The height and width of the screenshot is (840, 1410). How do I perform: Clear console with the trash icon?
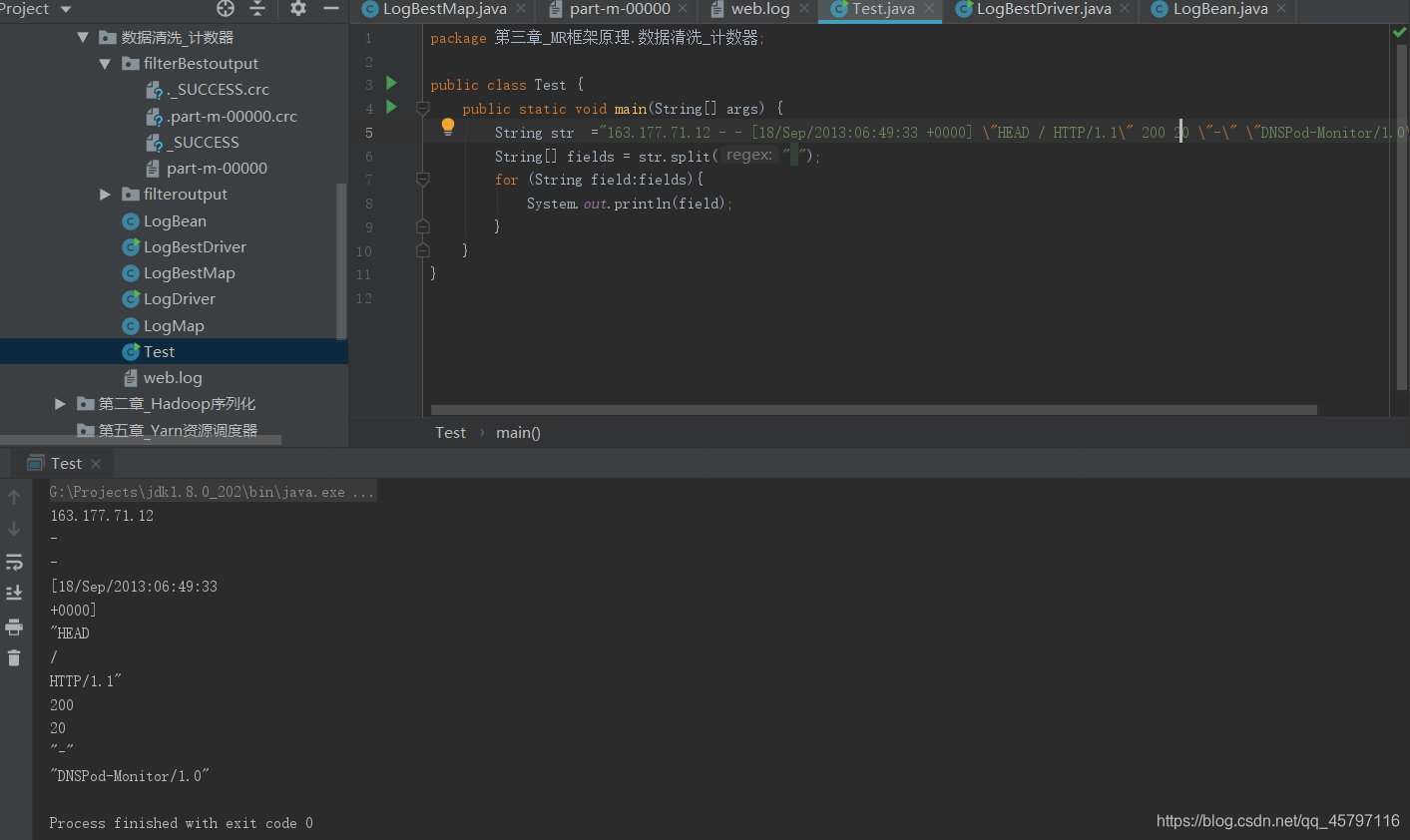(x=14, y=658)
